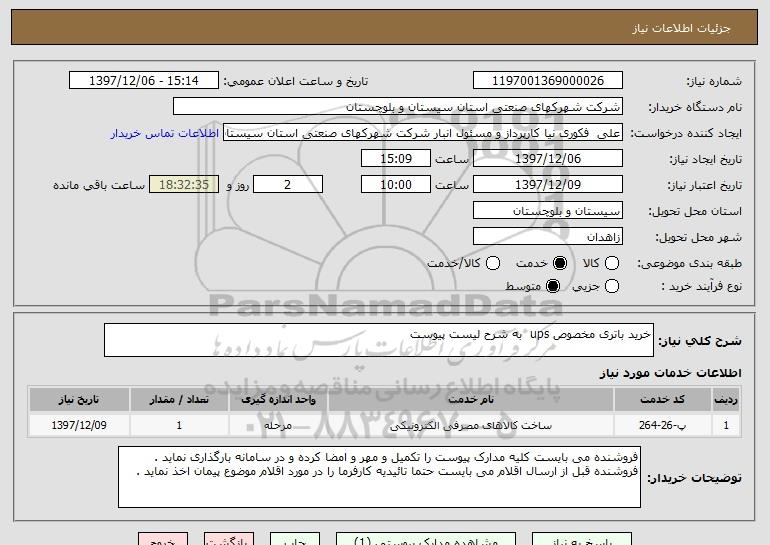This screenshot has height=545, width=770.
Task: Click creation time field 15:09
Action: click(396, 159)
